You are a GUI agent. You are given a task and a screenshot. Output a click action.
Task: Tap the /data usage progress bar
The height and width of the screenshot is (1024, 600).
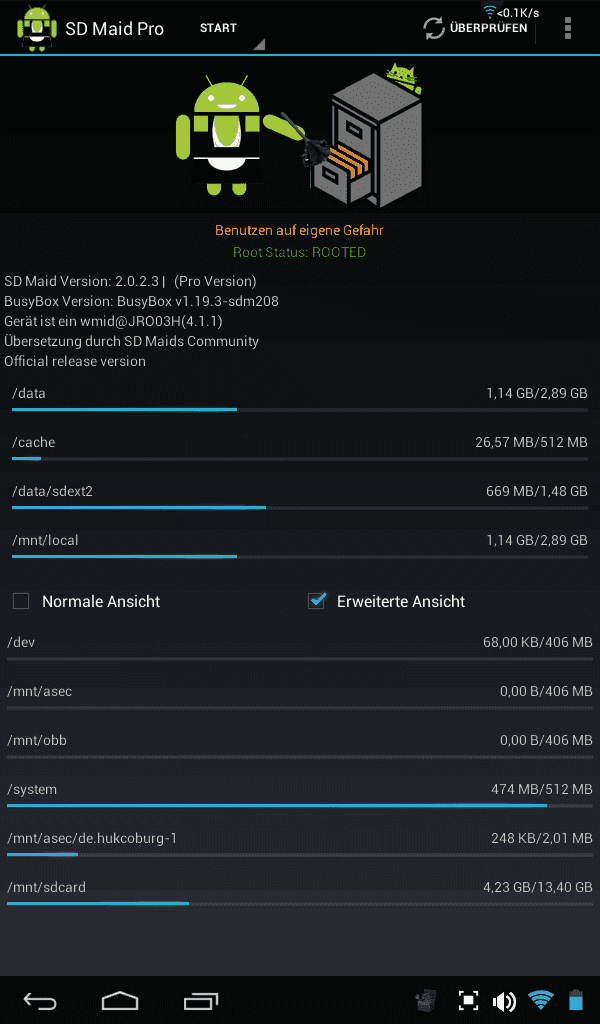[300, 409]
